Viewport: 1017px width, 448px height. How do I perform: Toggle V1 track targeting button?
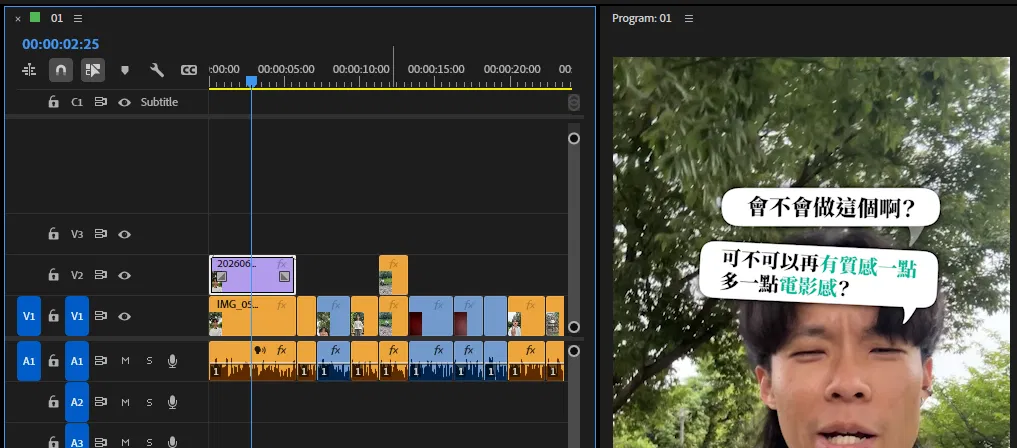[77, 316]
